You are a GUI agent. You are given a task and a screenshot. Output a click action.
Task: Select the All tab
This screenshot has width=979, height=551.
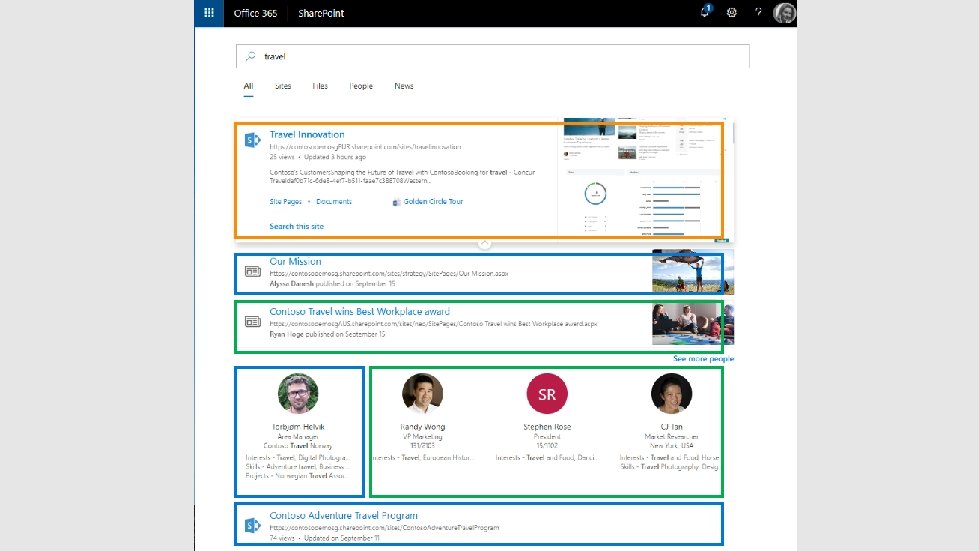click(x=248, y=86)
